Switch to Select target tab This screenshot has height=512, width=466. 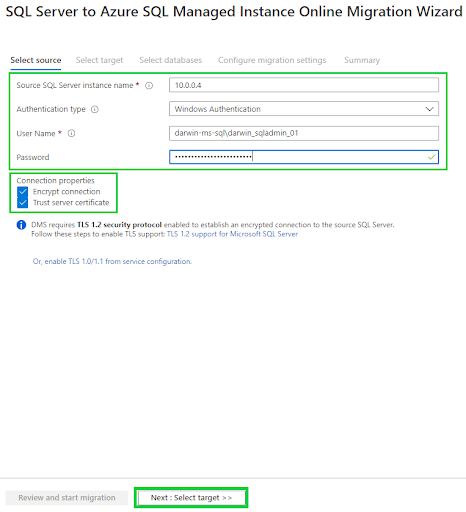pyautogui.click(x=99, y=60)
